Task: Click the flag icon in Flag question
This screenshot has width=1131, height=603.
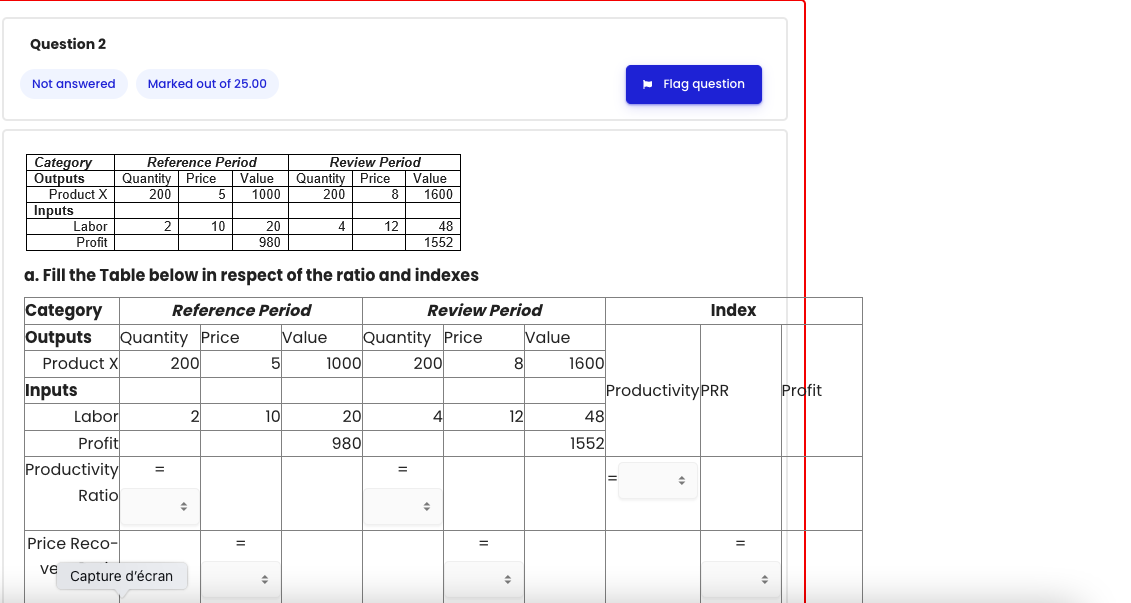Action: [x=647, y=84]
